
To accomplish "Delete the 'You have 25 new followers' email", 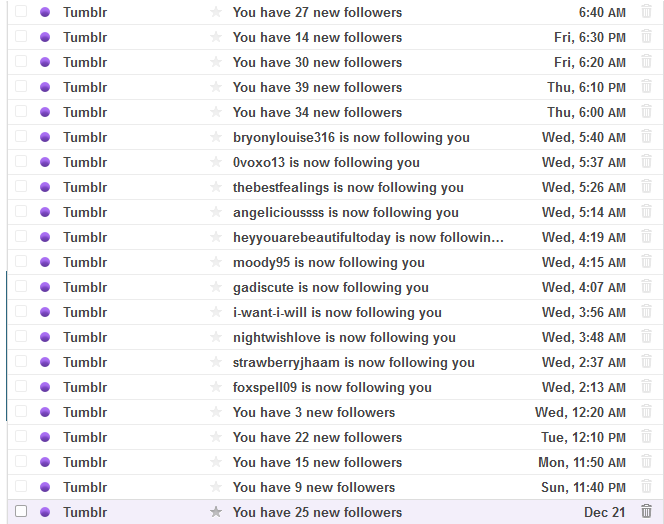I will coord(646,511).
